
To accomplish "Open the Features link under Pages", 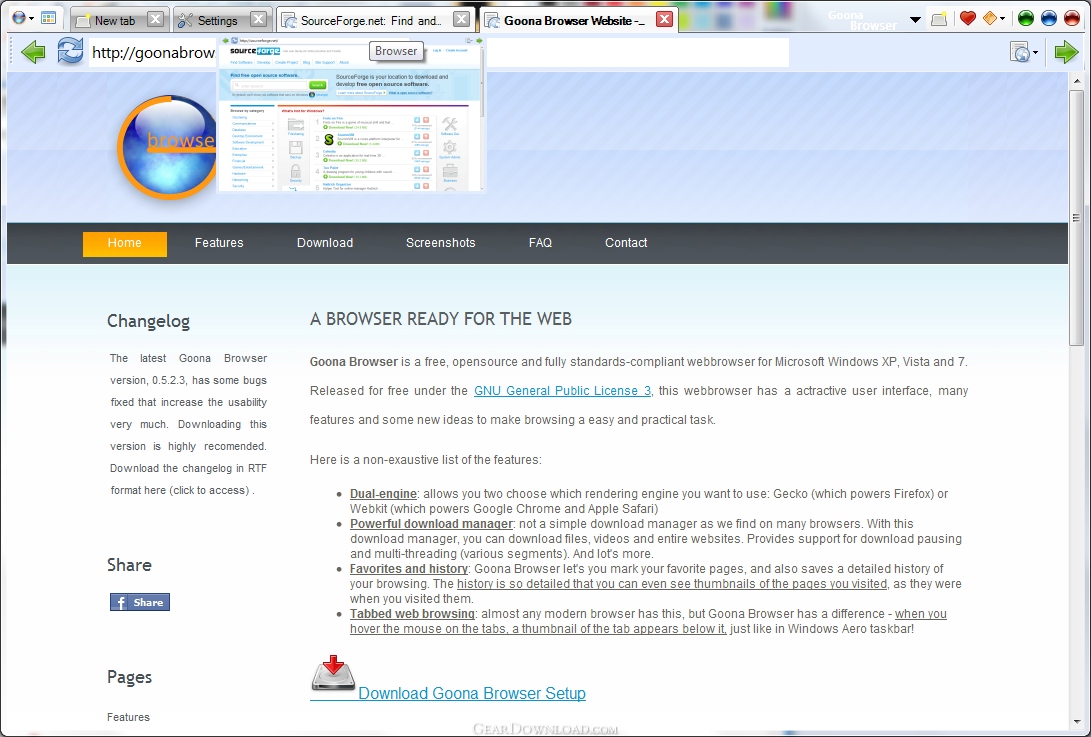I will tap(128, 717).
